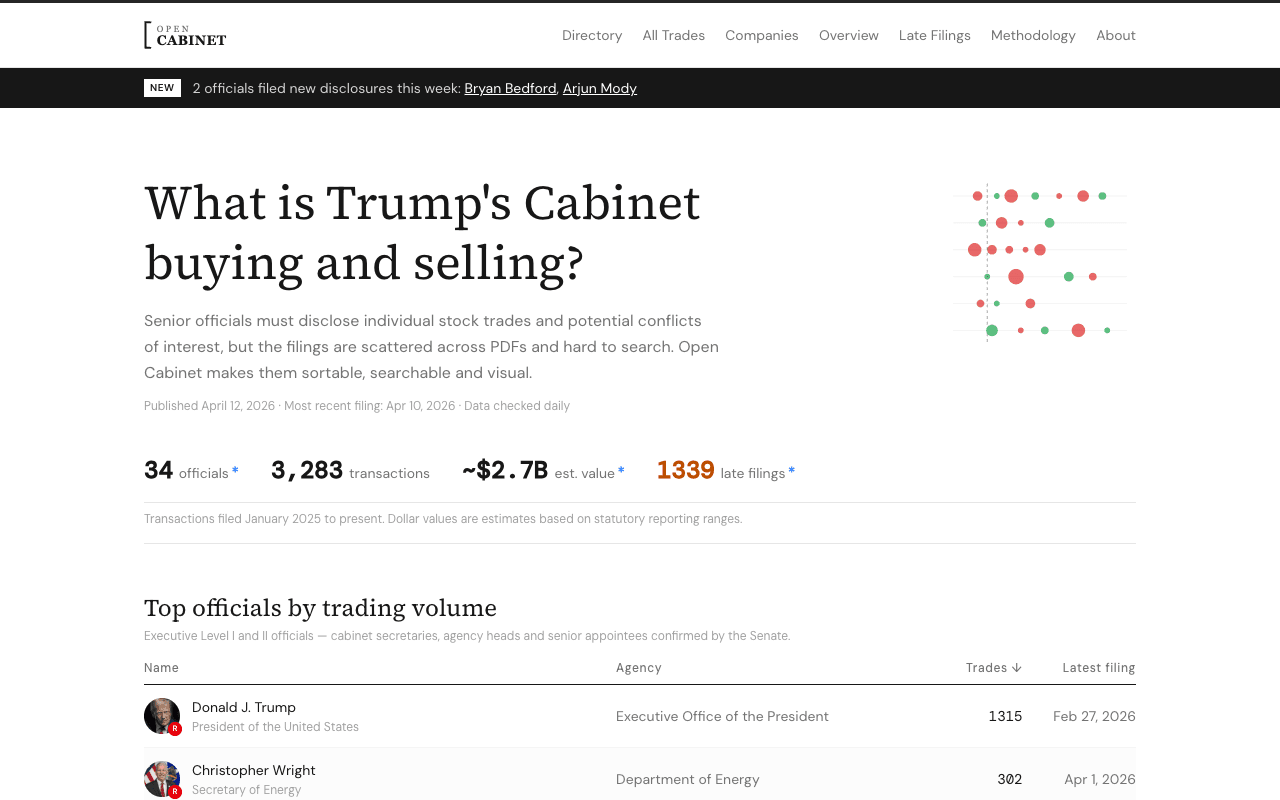Expand Donald J. Trump's trading row
1280x800 pixels.
click(640, 714)
